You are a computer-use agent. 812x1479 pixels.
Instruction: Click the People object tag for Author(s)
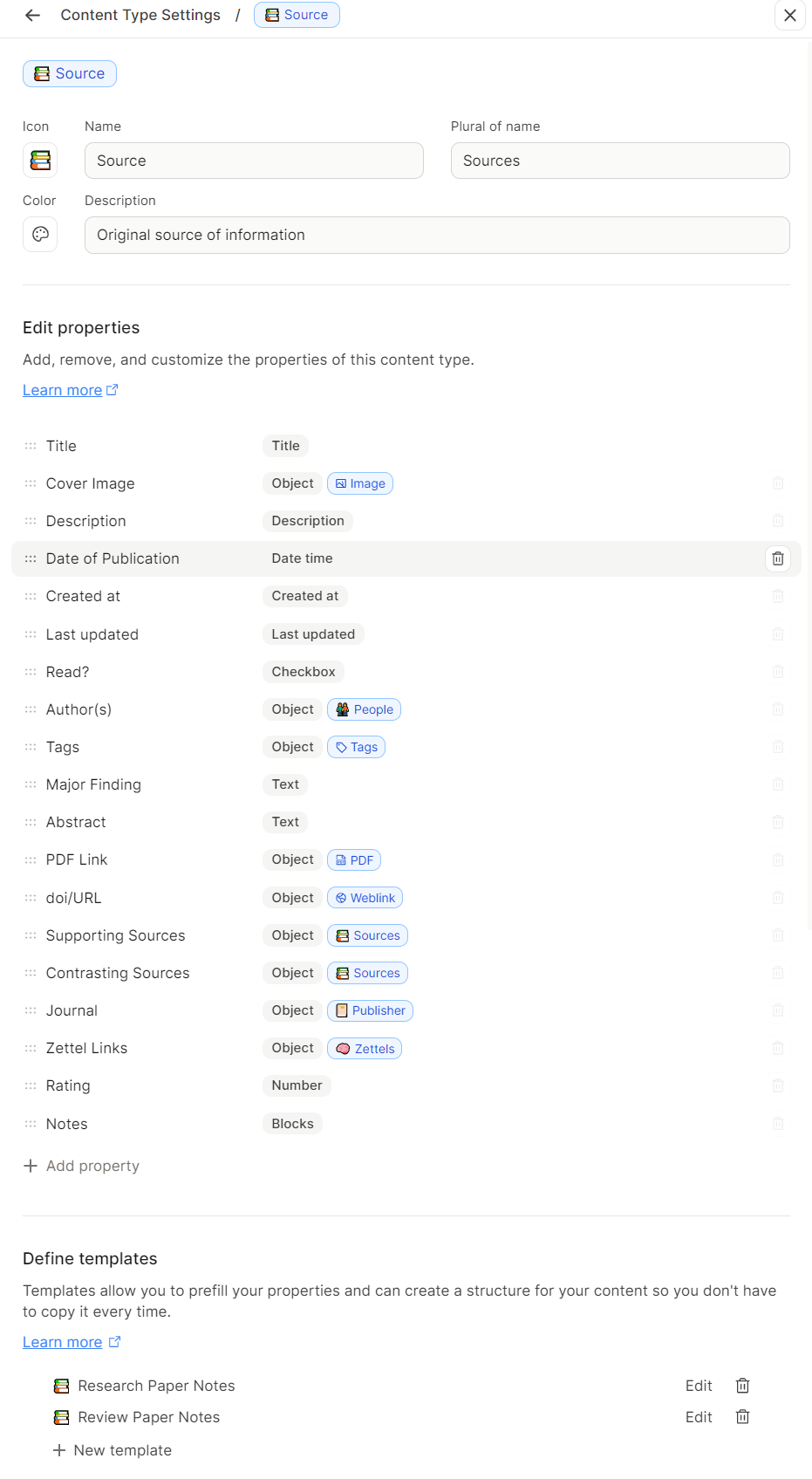tap(364, 709)
